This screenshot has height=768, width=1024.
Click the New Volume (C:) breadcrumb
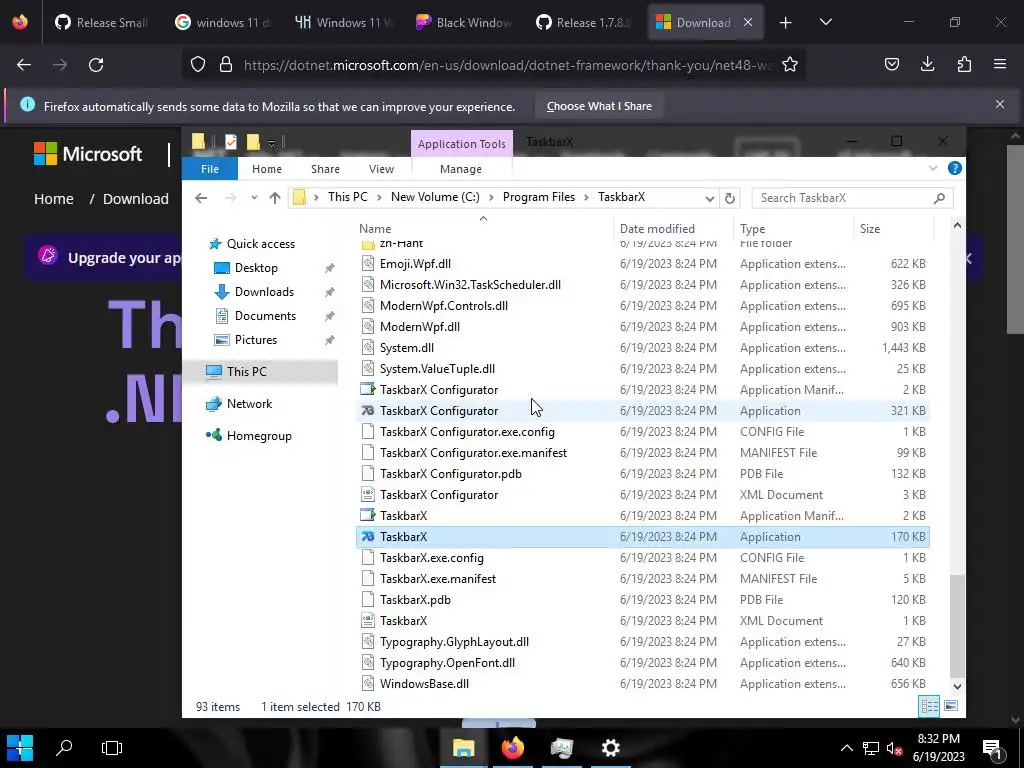tap(435, 197)
